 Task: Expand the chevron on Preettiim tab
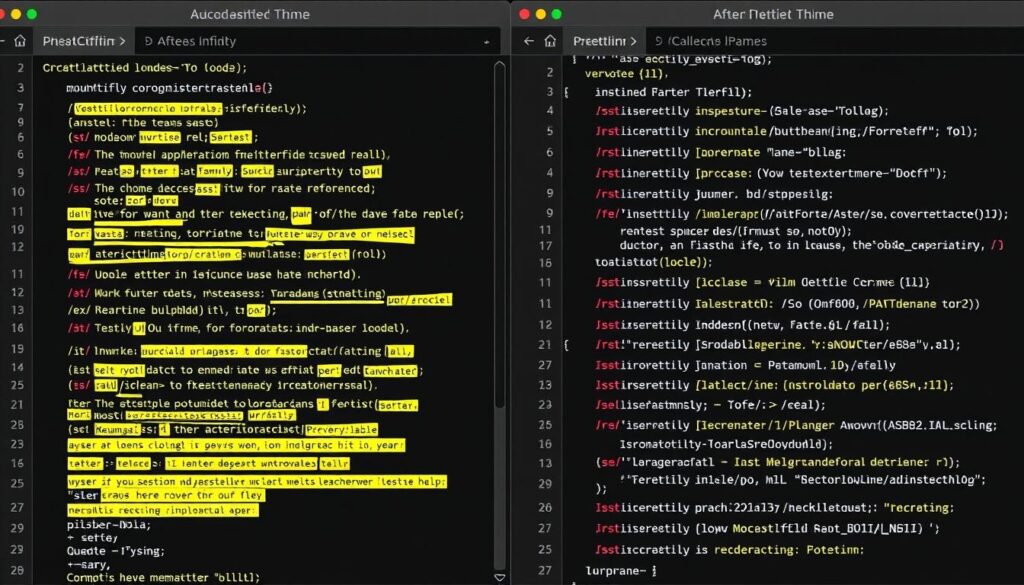(632, 41)
